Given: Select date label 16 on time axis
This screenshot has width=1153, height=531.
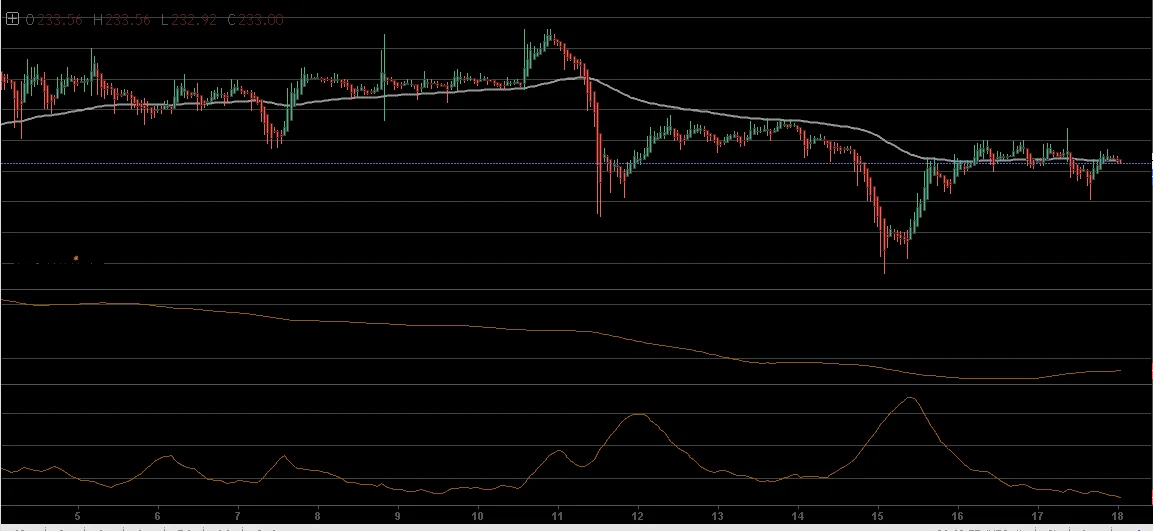Looking at the screenshot, I should click(x=957, y=516).
